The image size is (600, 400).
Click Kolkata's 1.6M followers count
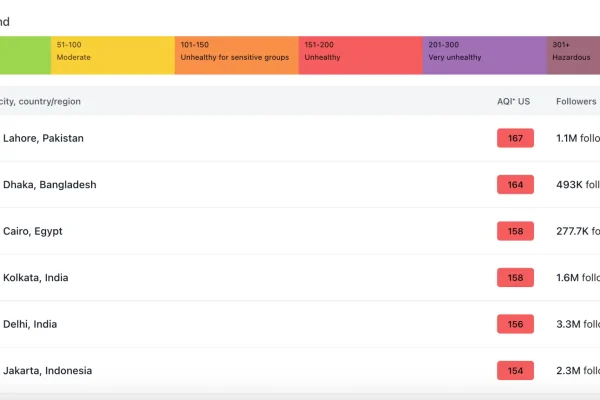pyautogui.click(x=578, y=278)
